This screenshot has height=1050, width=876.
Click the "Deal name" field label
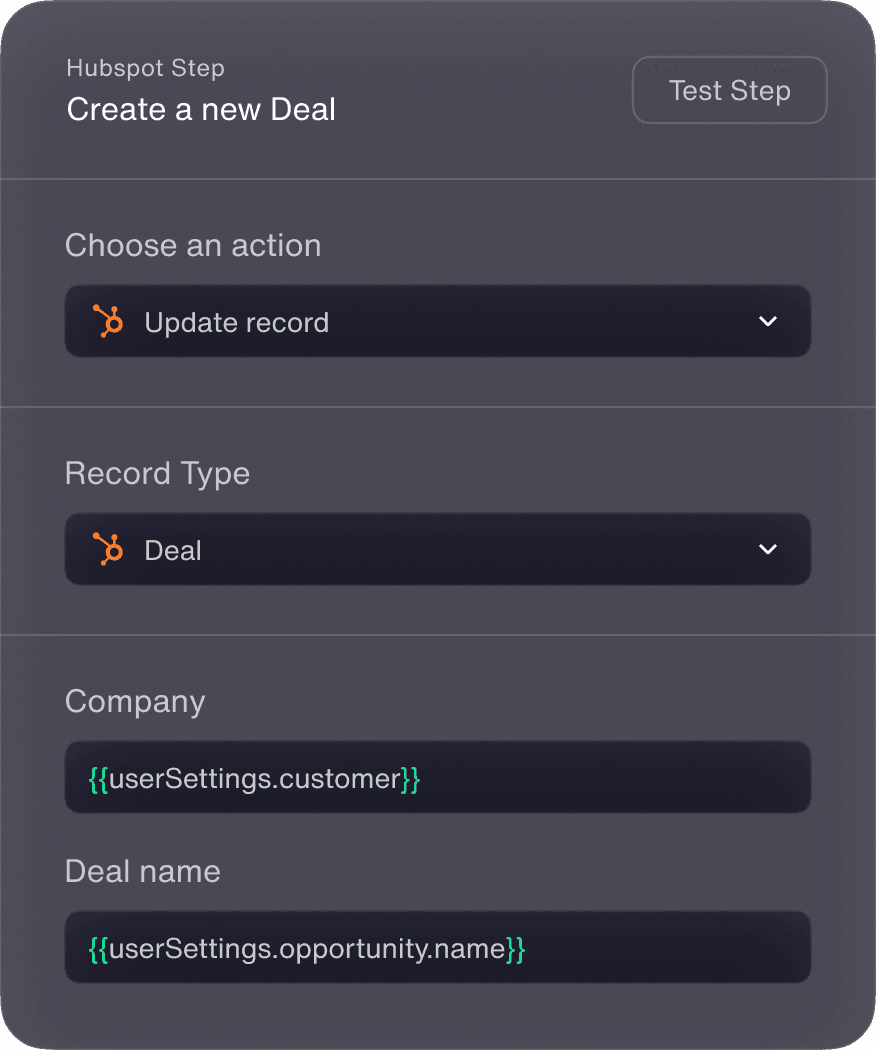tap(142, 872)
